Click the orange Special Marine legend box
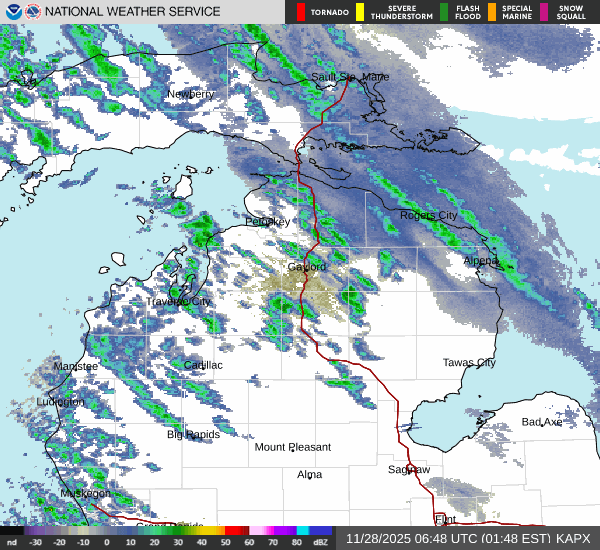 point(491,12)
